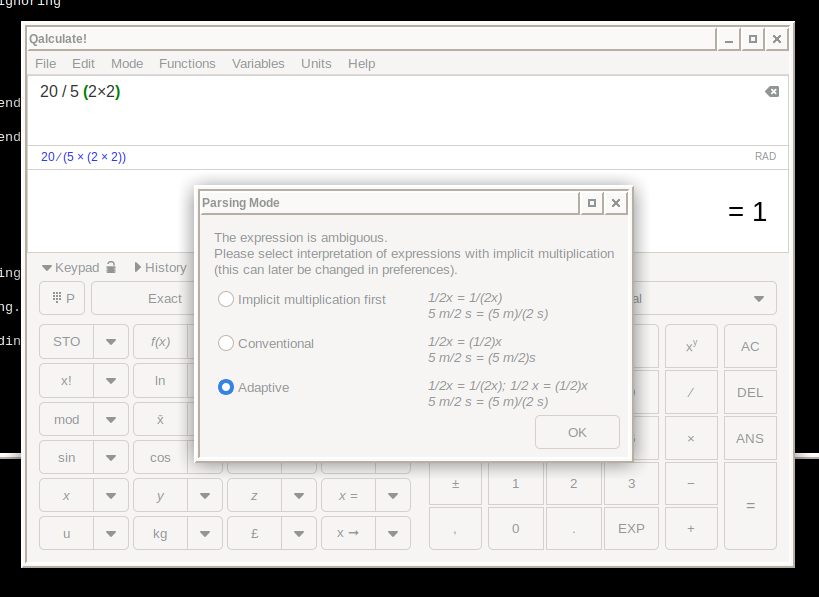Click the equals key on the keypad
819x597 pixels.
750,506
